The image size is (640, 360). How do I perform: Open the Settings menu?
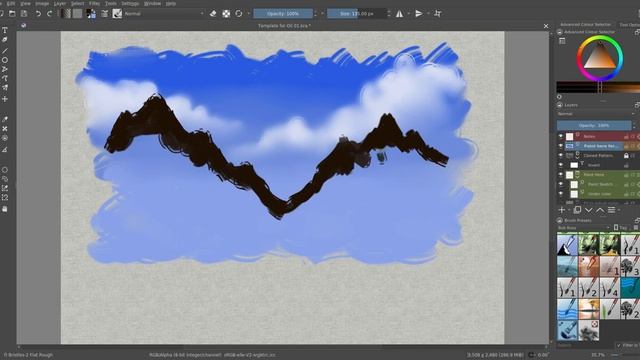pos(130,3)
